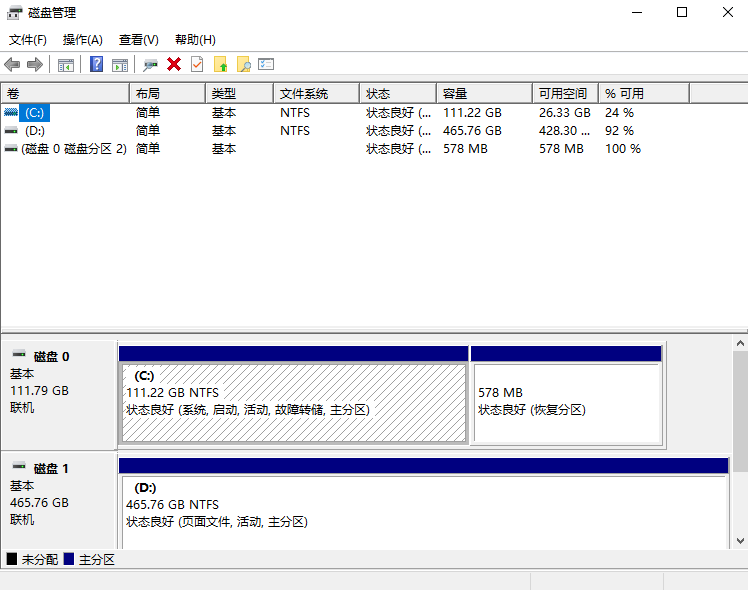Viewport: 748px width, 590px height.
Task: Open the 操作(A) menu
Action: 83,40
